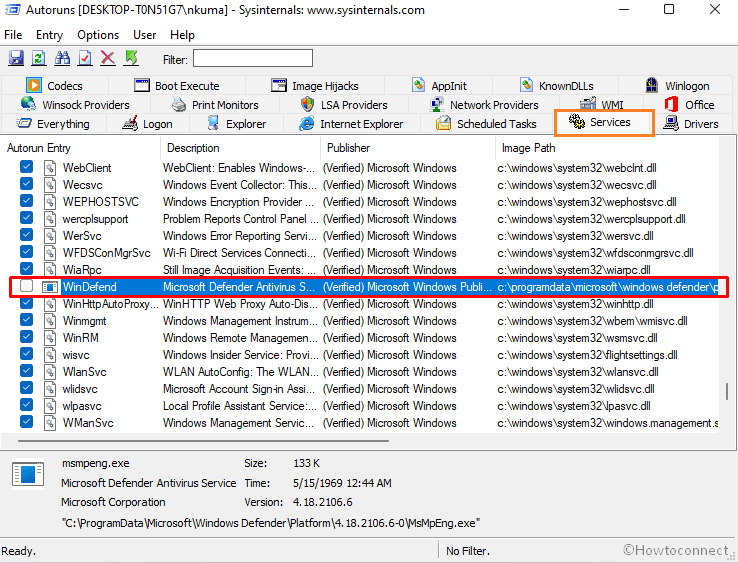The height and width of the screenshot is (563, 738).
Task: Click the Properties checkmark toolbar icon
Action: tap(85, 58)
